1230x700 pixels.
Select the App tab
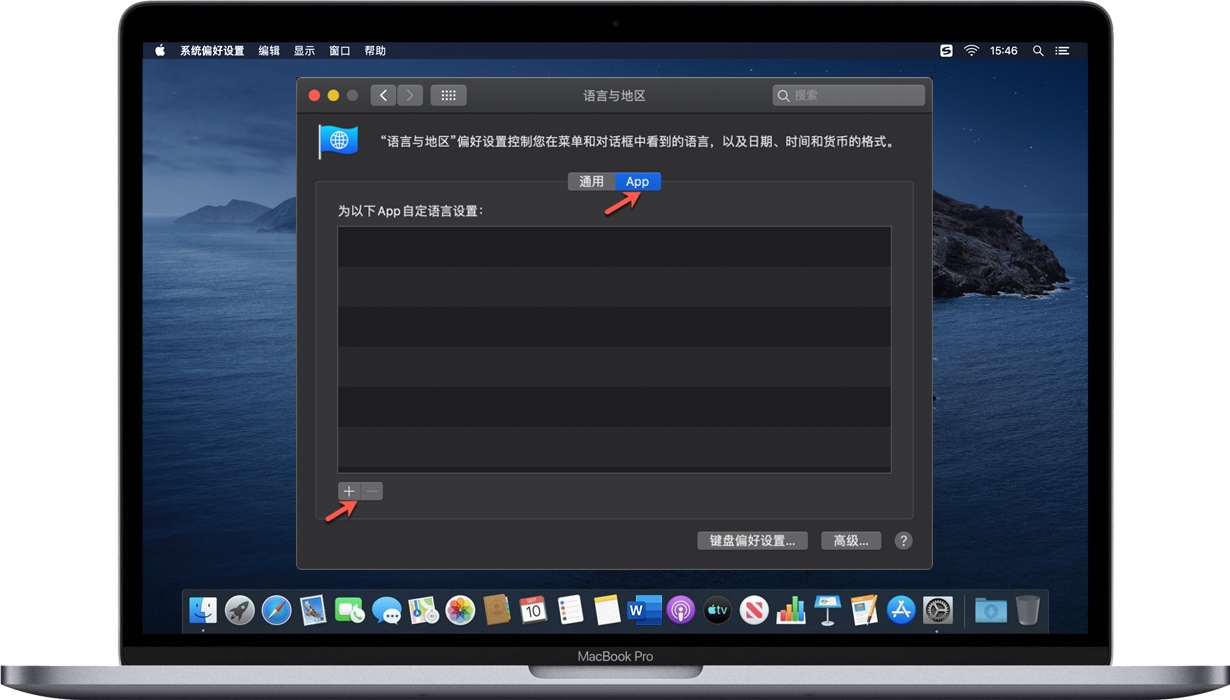637,181
